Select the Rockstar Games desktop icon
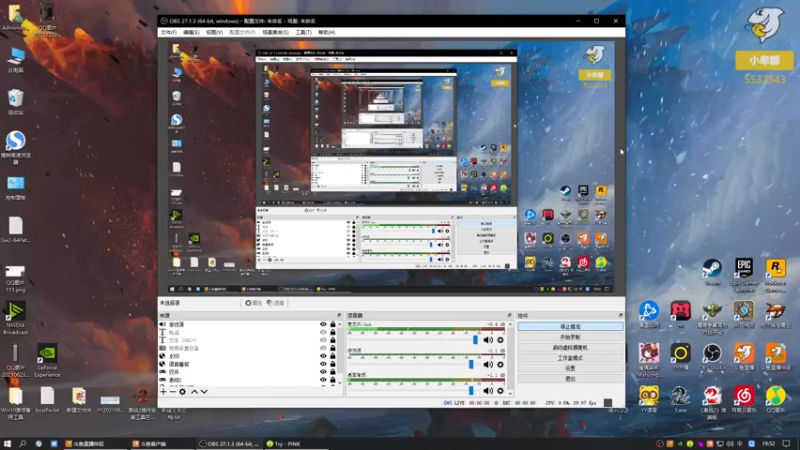 (x=776, y=276)
